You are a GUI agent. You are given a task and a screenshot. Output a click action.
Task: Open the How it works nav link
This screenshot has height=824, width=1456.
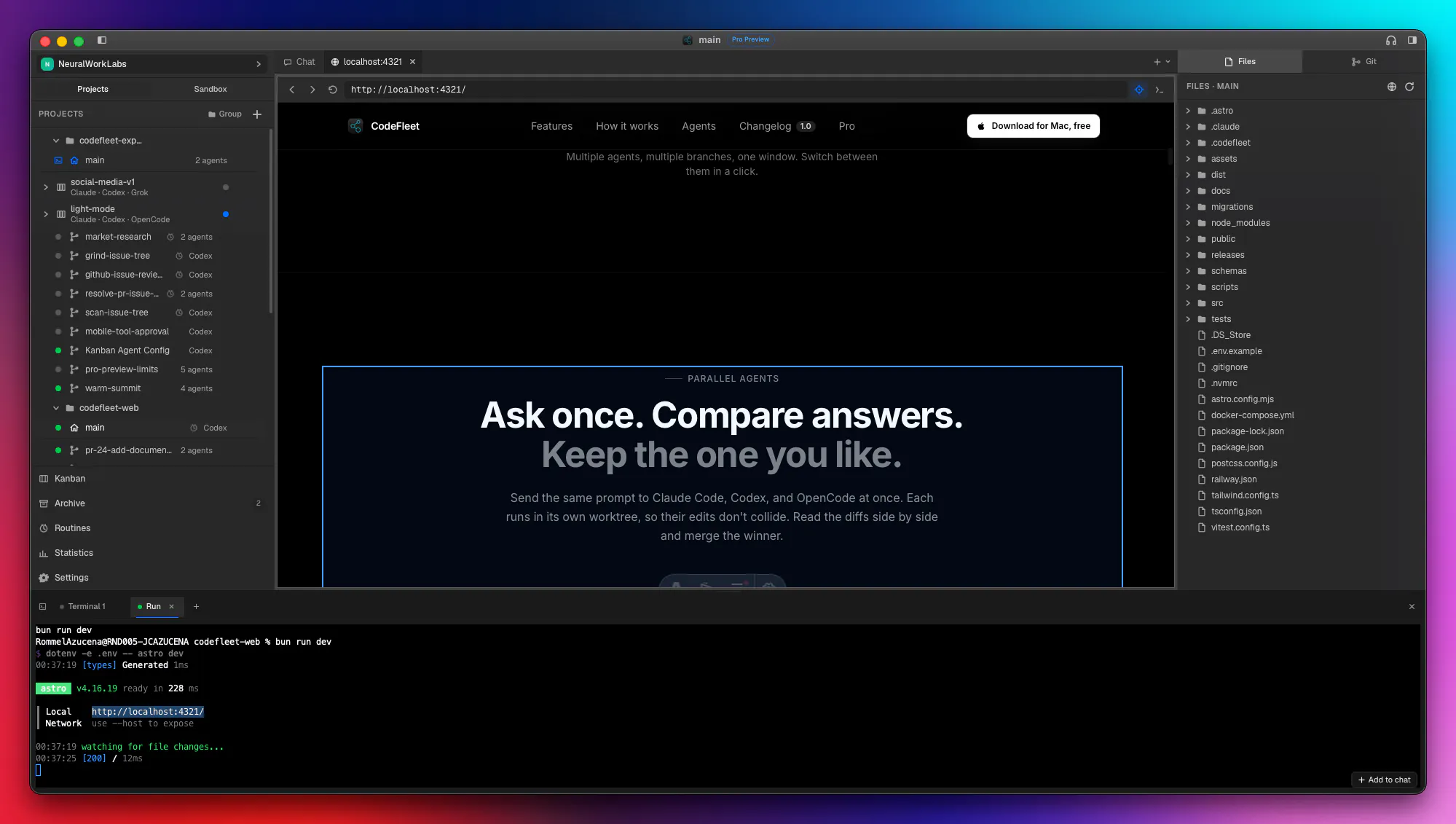point(627,126)
